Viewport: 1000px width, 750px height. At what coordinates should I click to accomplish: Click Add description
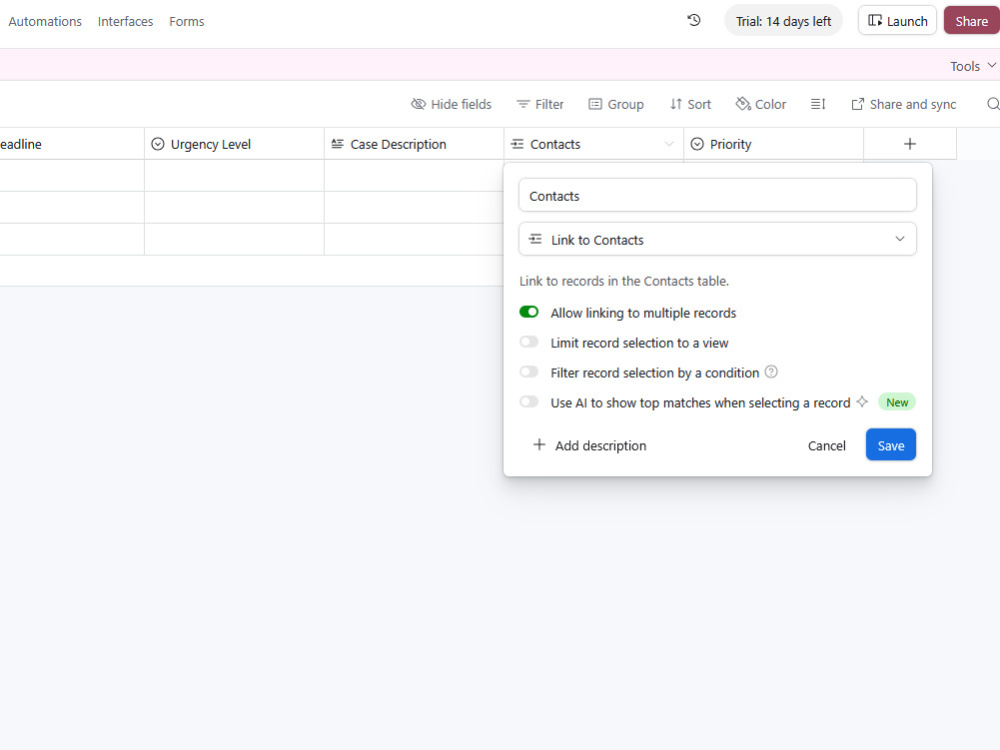pos(589,445)
